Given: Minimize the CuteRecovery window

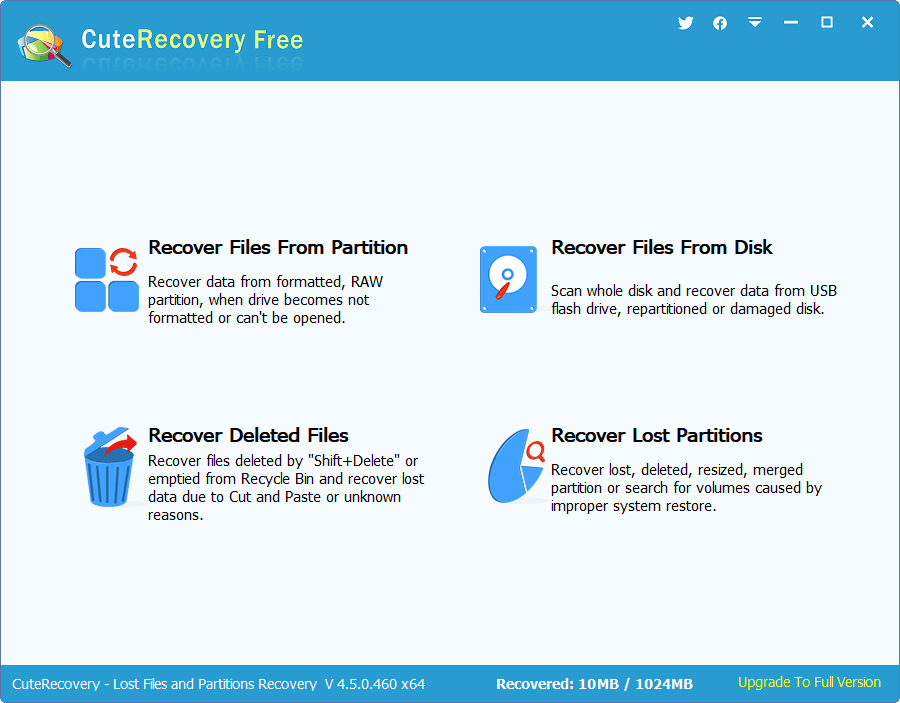Looking at the screenshot, I should (x=790, y=23).
